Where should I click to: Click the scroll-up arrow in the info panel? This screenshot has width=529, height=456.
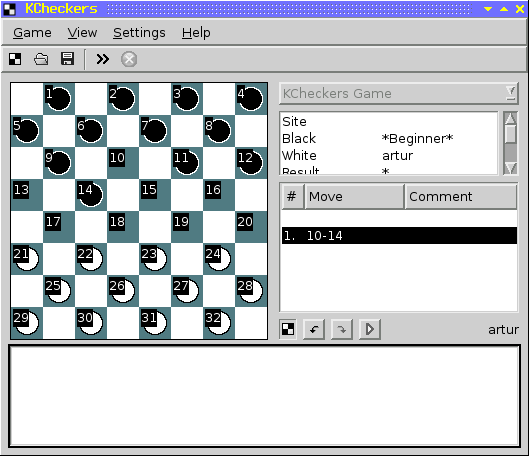510,118
